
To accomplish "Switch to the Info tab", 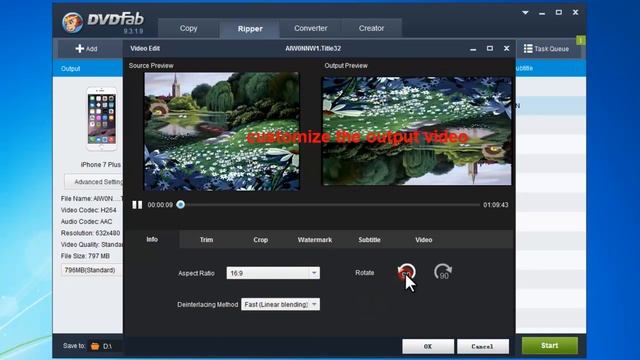I will (x=152, y=240).
